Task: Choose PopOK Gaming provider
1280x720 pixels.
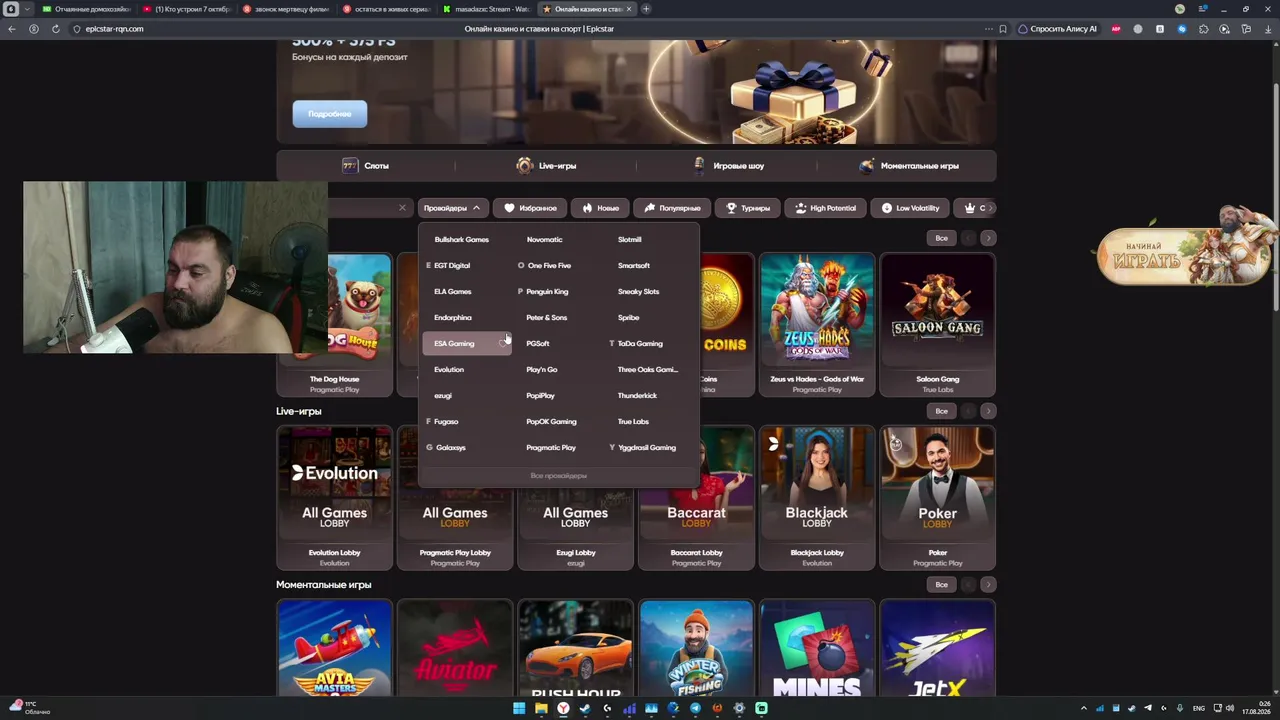Action: 551,422
